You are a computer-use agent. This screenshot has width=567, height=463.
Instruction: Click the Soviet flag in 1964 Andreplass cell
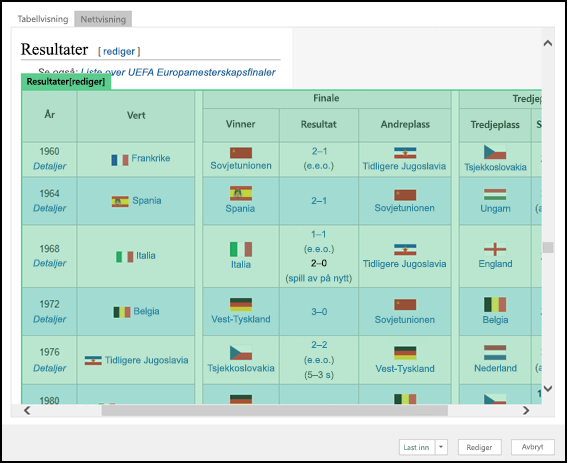(x=405, y=195)
